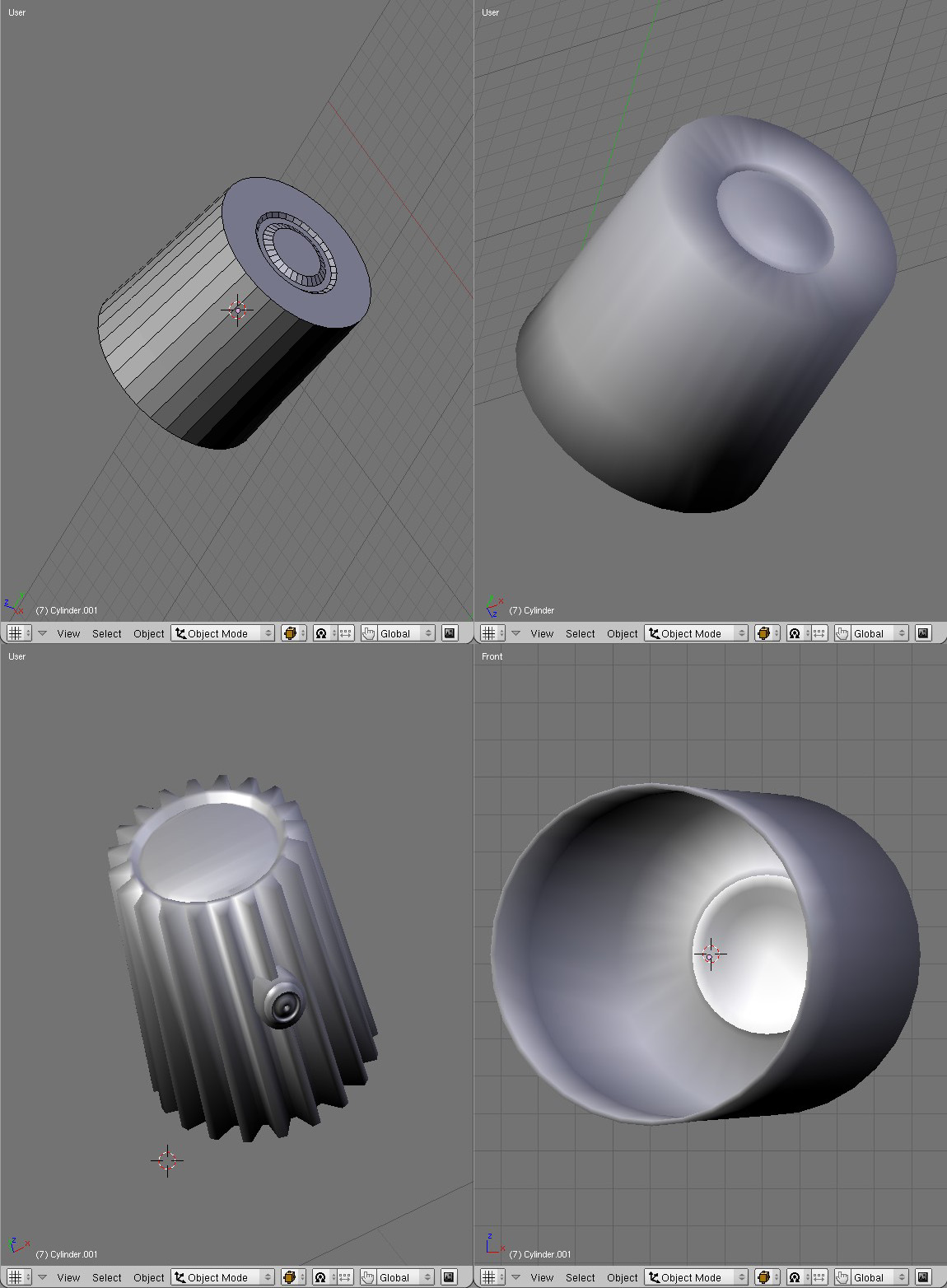Click render image button in gear model viewport header
The width and height of the screenshot is (947, 1288).
pos(450,1277)
